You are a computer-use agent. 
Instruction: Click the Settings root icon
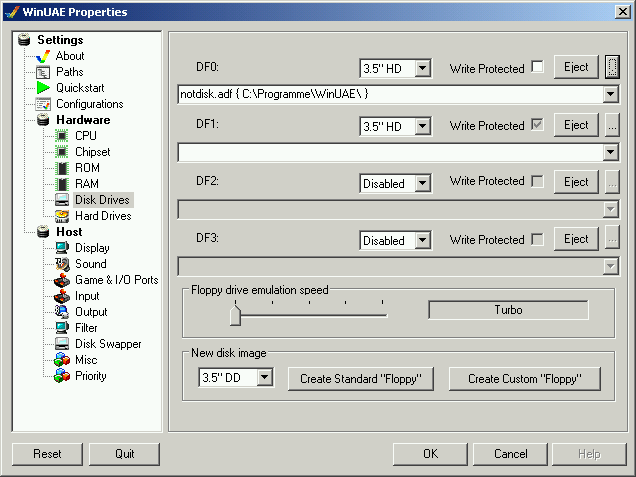(24, 40)
